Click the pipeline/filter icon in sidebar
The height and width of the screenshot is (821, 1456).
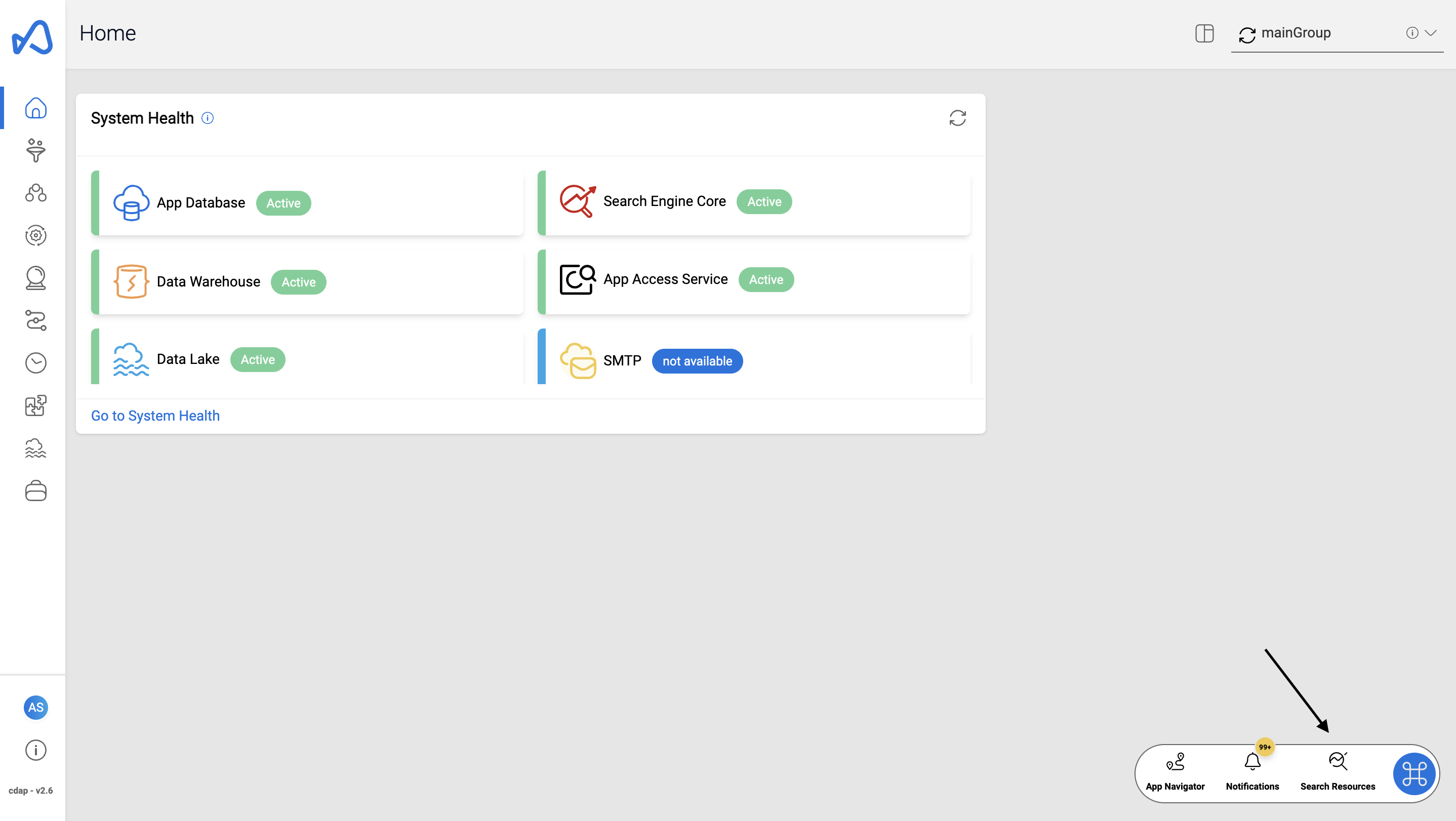36,150
